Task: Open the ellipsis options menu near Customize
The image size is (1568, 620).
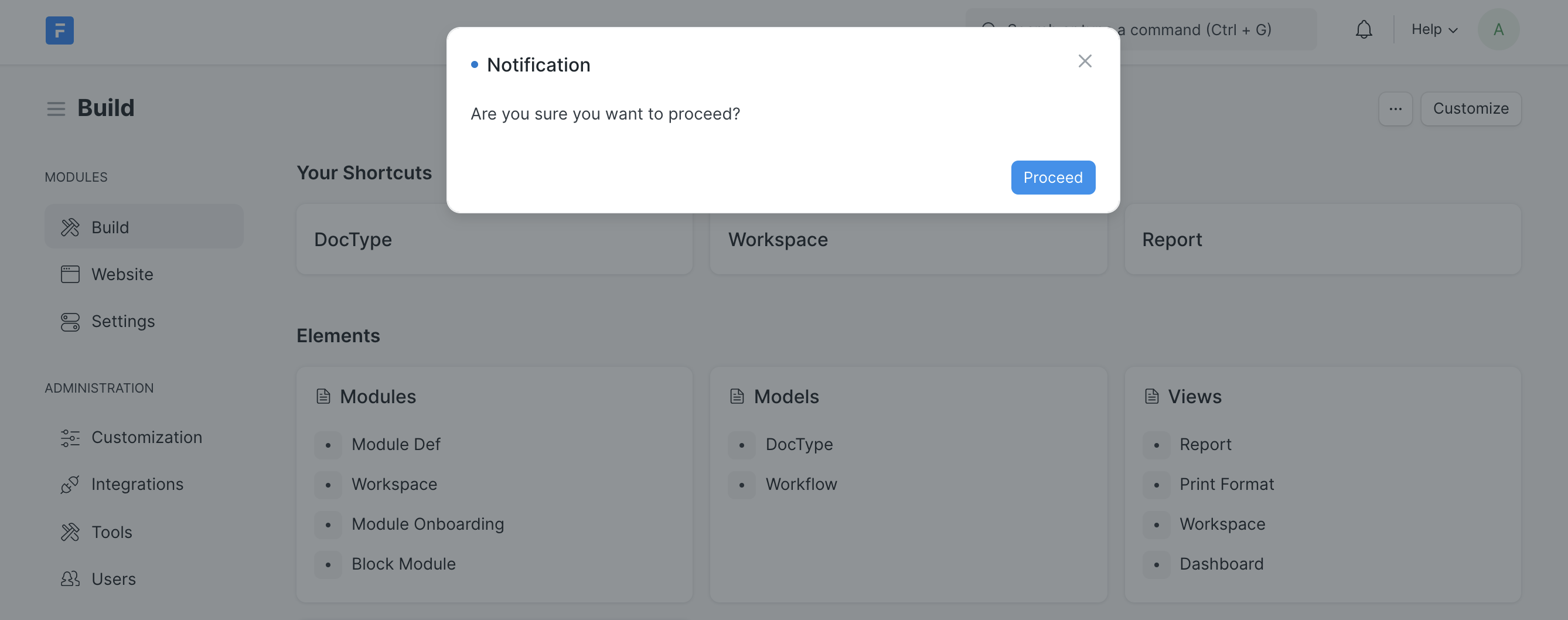Action: coord(1395,108)
